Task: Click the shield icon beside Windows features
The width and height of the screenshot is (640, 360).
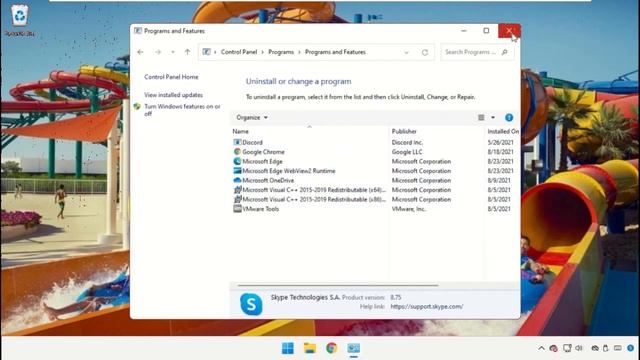Action: point(137,107)
